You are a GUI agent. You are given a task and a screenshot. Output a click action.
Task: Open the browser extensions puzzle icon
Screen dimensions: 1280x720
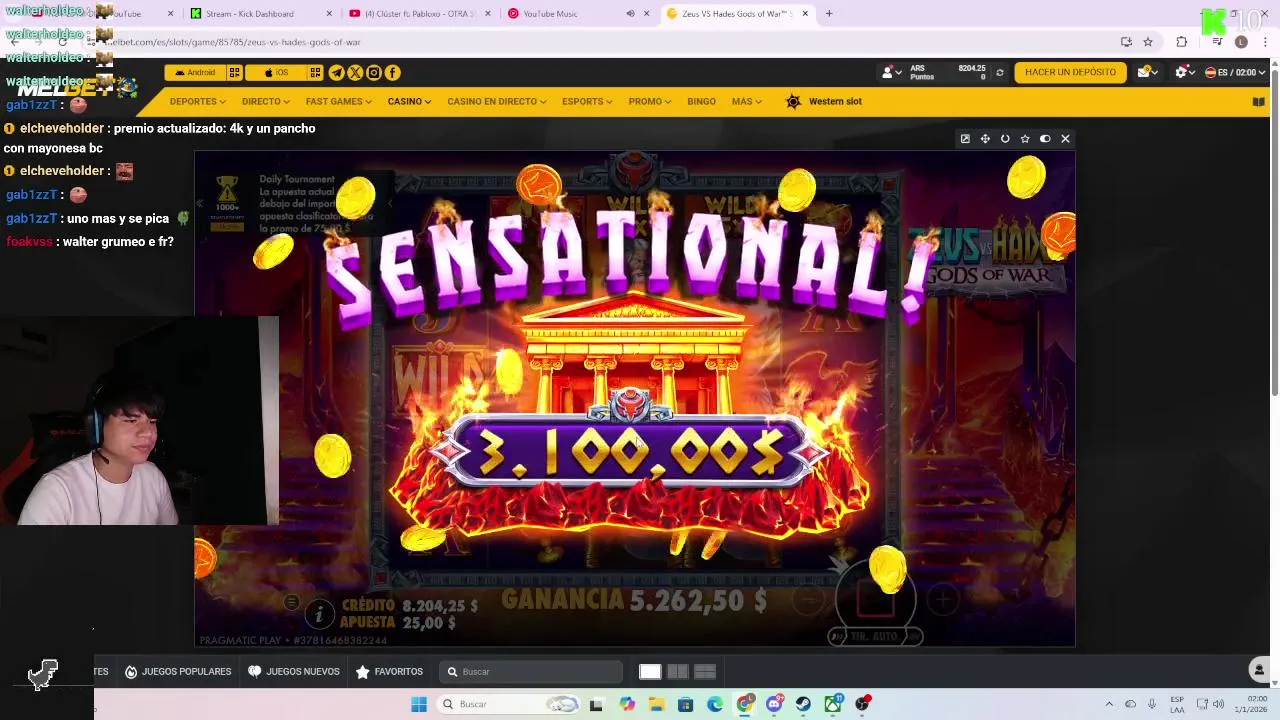[x=1182, y=42]
